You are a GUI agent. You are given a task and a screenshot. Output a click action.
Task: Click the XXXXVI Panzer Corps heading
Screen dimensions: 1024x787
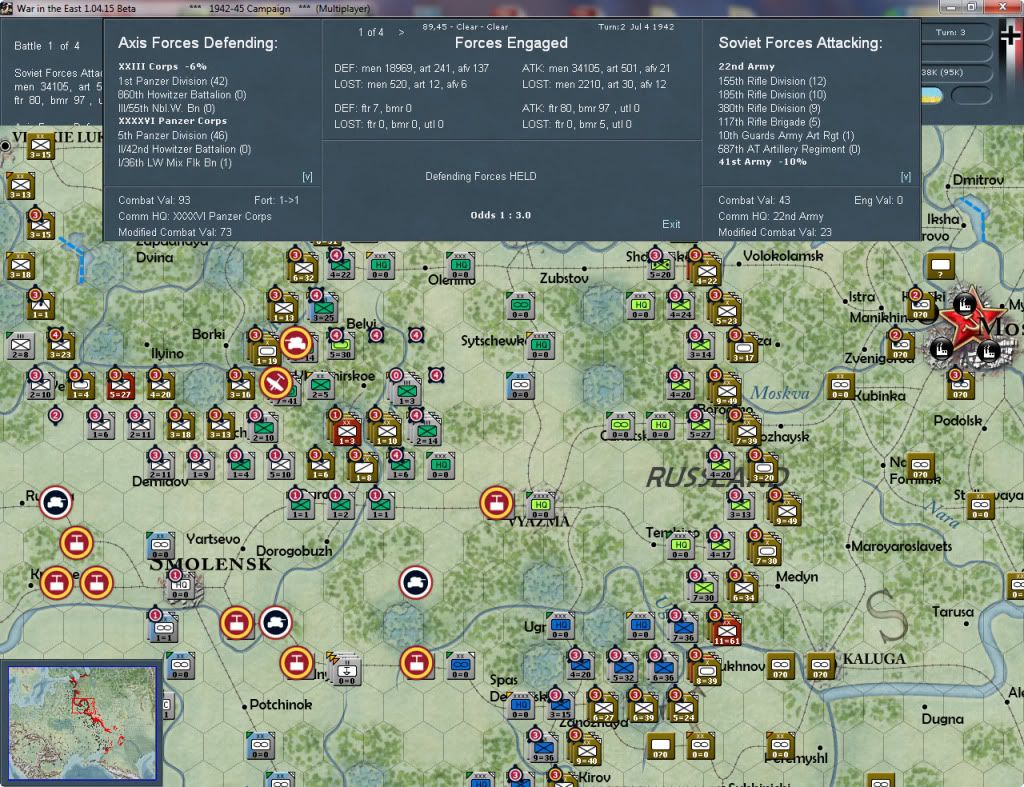[172, 121]
